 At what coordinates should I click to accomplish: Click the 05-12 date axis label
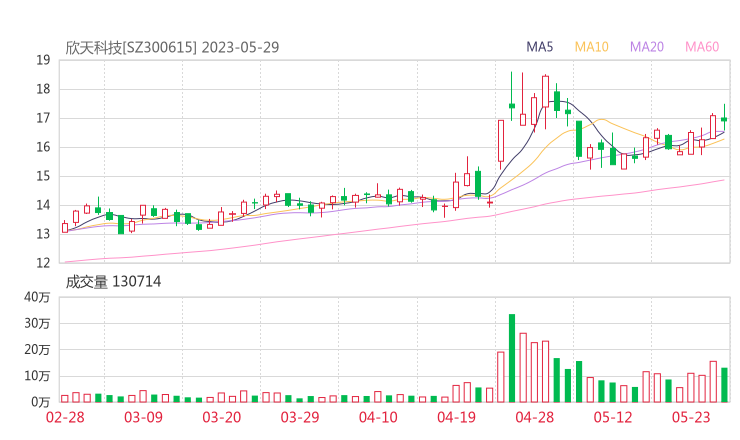(613, 417)
